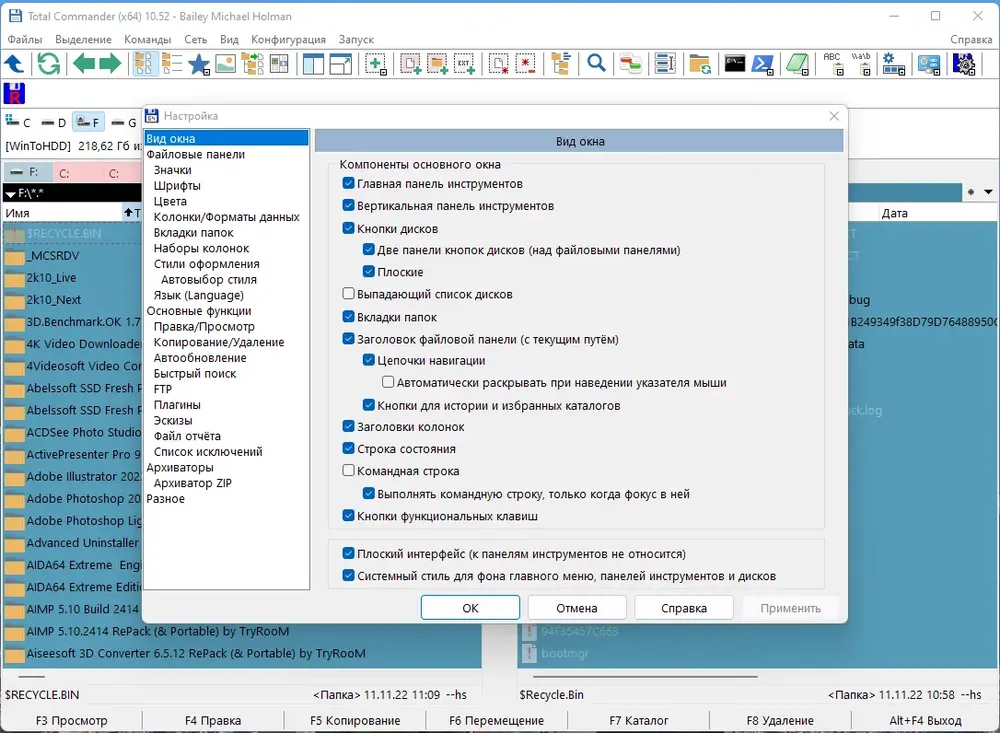The image size is (1000, 733).
Task: Click the OK button in settings dialog
Action: (470, 608)
